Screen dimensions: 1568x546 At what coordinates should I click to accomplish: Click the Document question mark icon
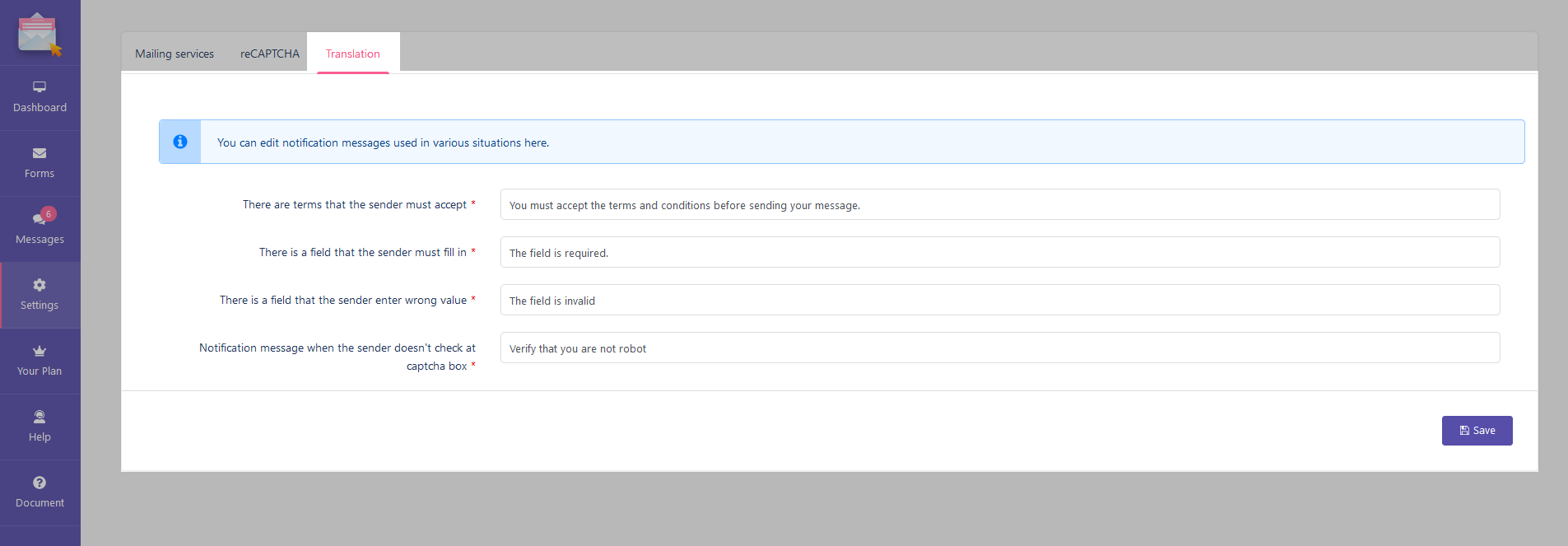[x=40, y=483]
